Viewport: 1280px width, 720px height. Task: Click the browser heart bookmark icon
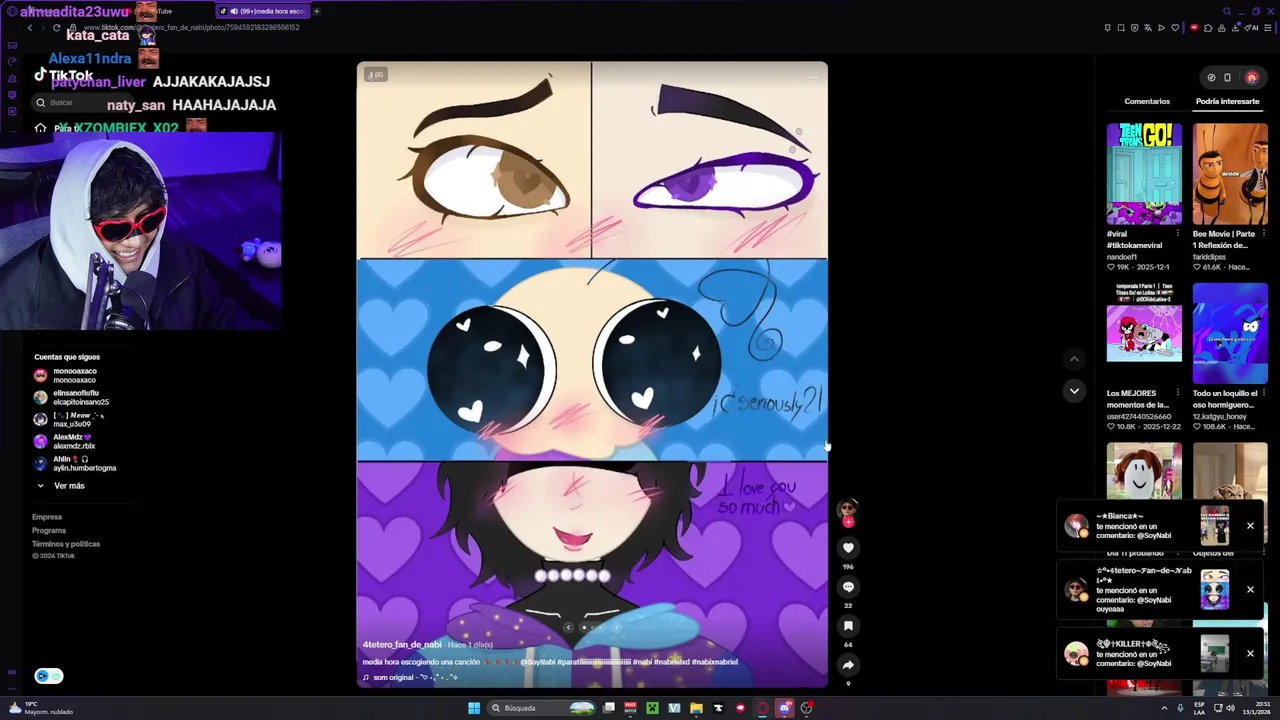pyautogui.click(x=1175, y=28)
